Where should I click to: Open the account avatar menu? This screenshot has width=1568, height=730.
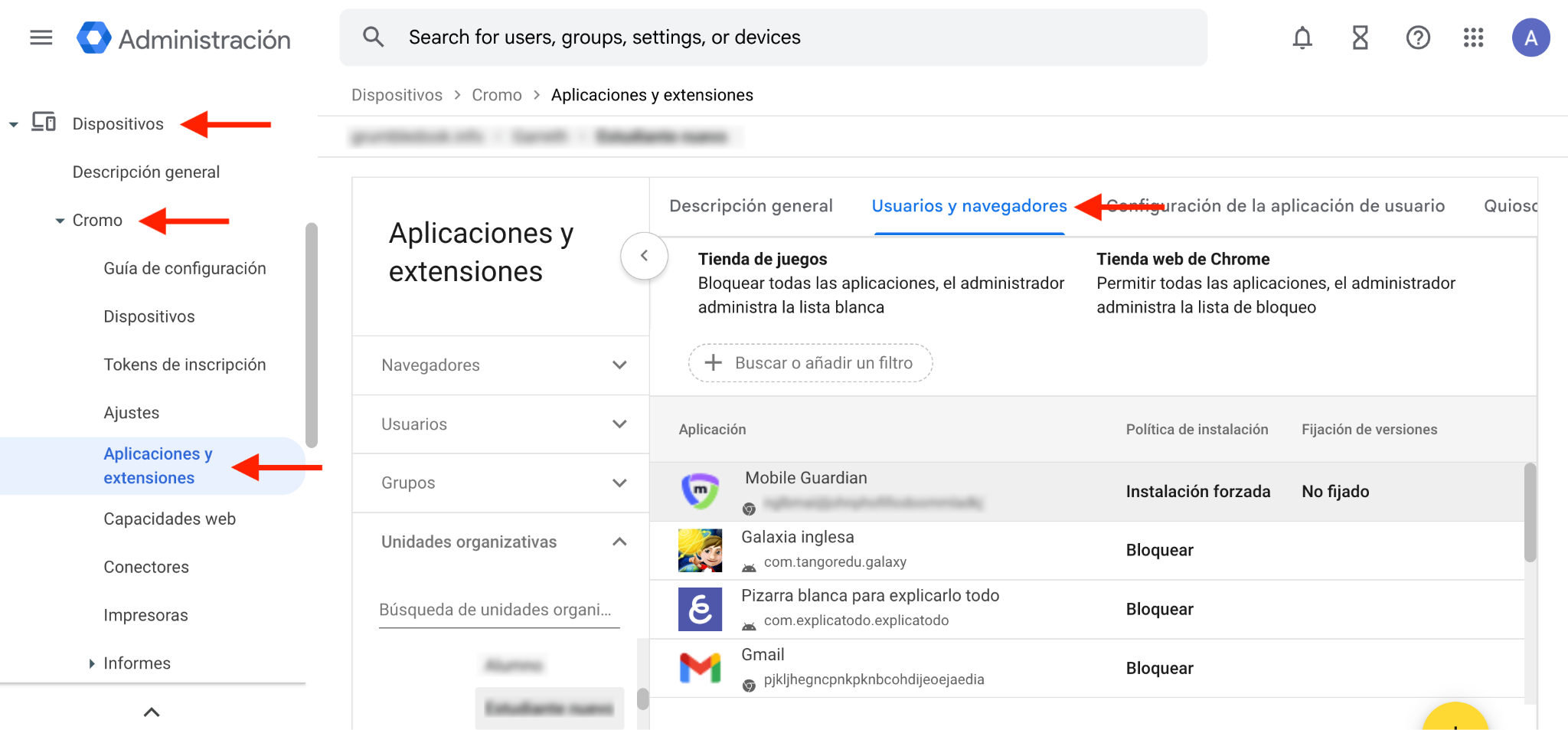[1530, 38]
